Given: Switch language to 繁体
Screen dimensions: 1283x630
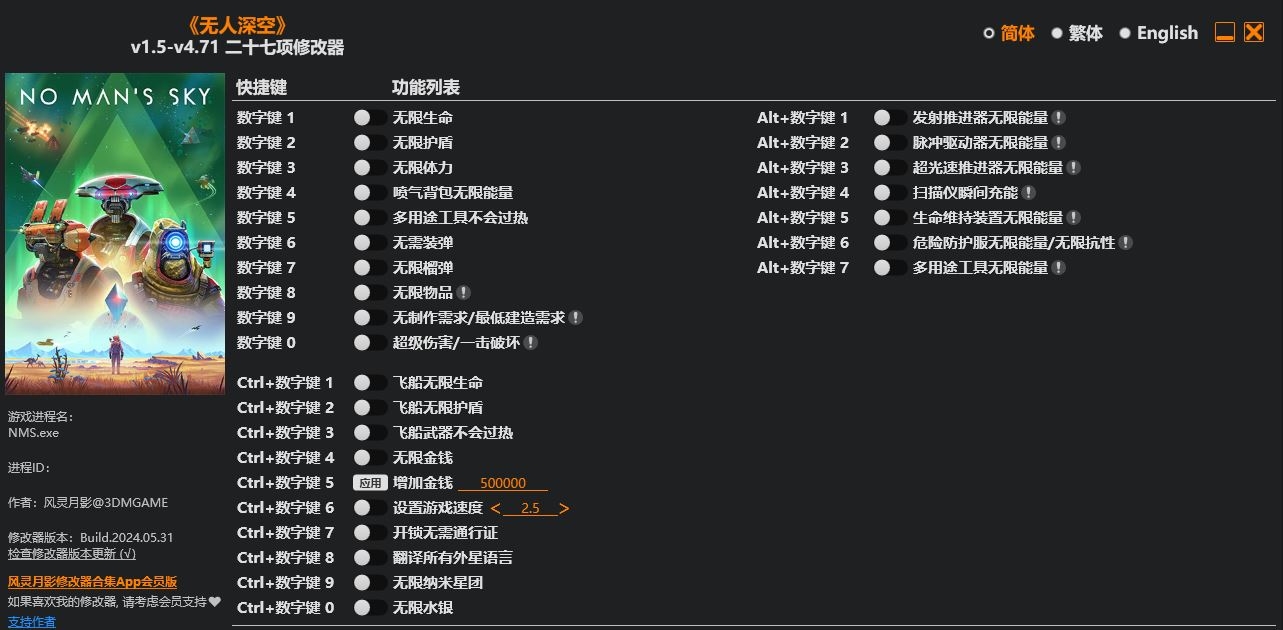Looking at the screenshot, I should [1076, 33].
